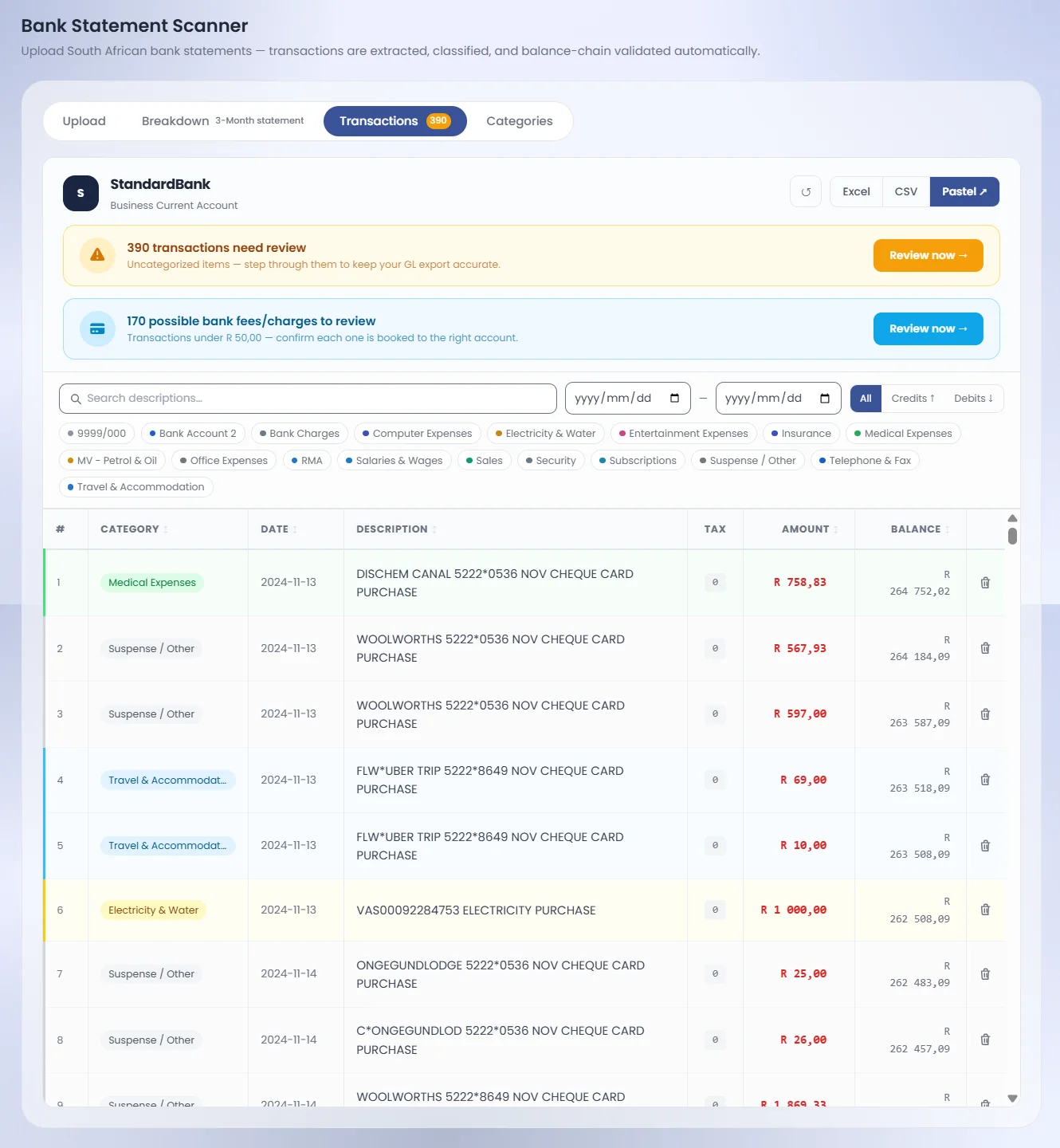Toggle the 9999/000 category filter chip
This screenshot has width=1060, height=1148.
tap(96, 434)
